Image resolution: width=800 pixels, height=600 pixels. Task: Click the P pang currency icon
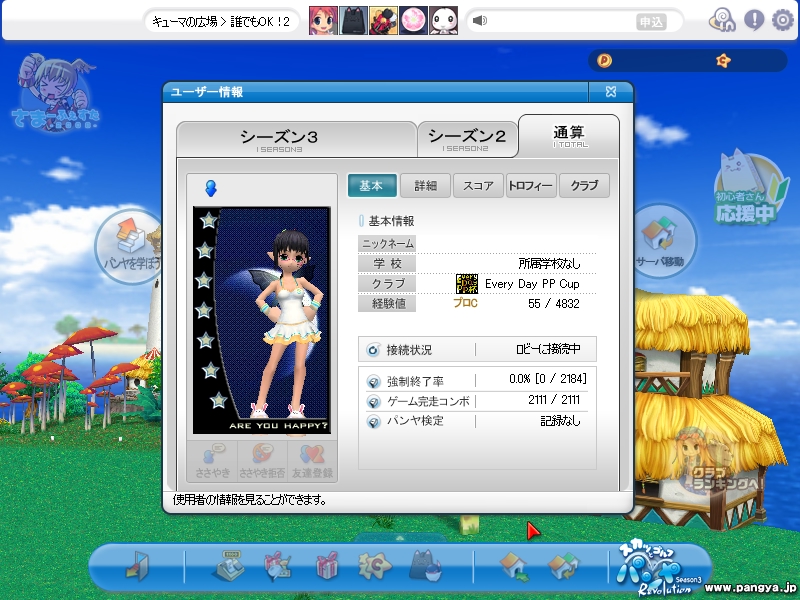604,61
